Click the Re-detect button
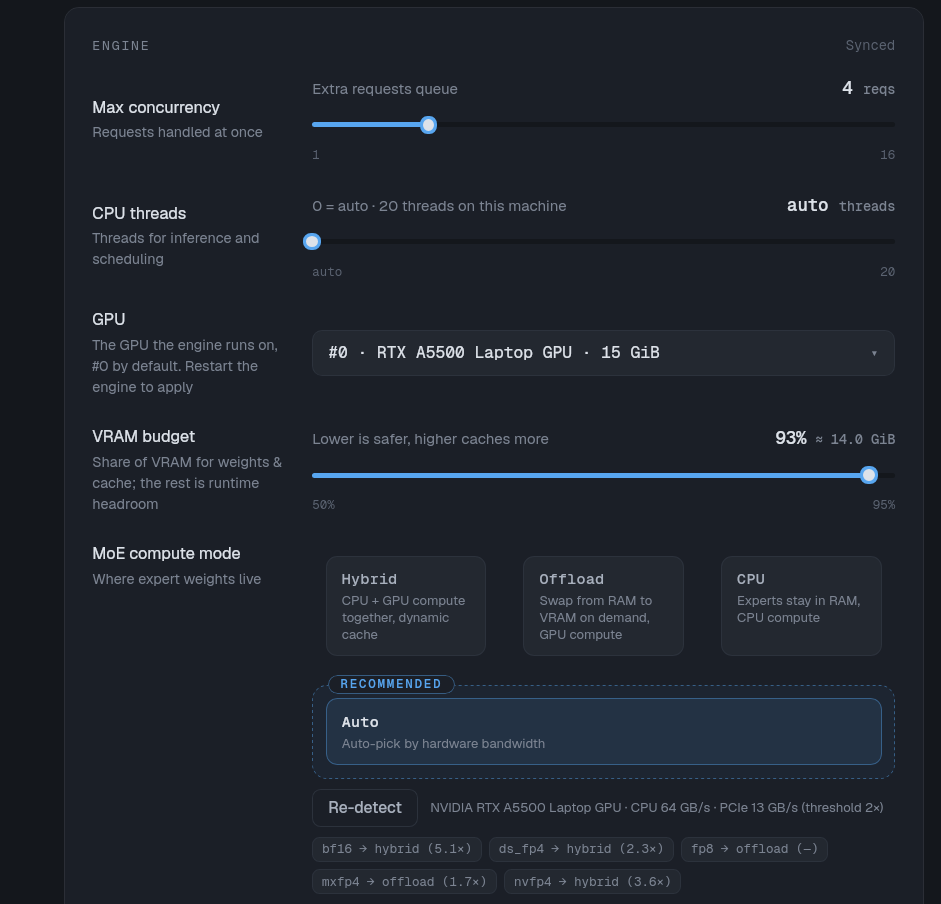The image size is (941, 904). [x=365, y=808]
